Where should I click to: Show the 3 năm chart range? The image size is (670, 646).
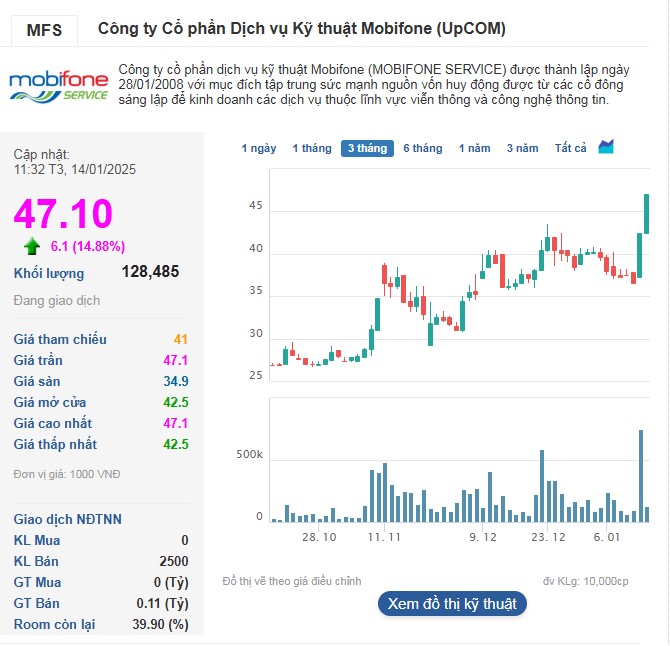522,148
